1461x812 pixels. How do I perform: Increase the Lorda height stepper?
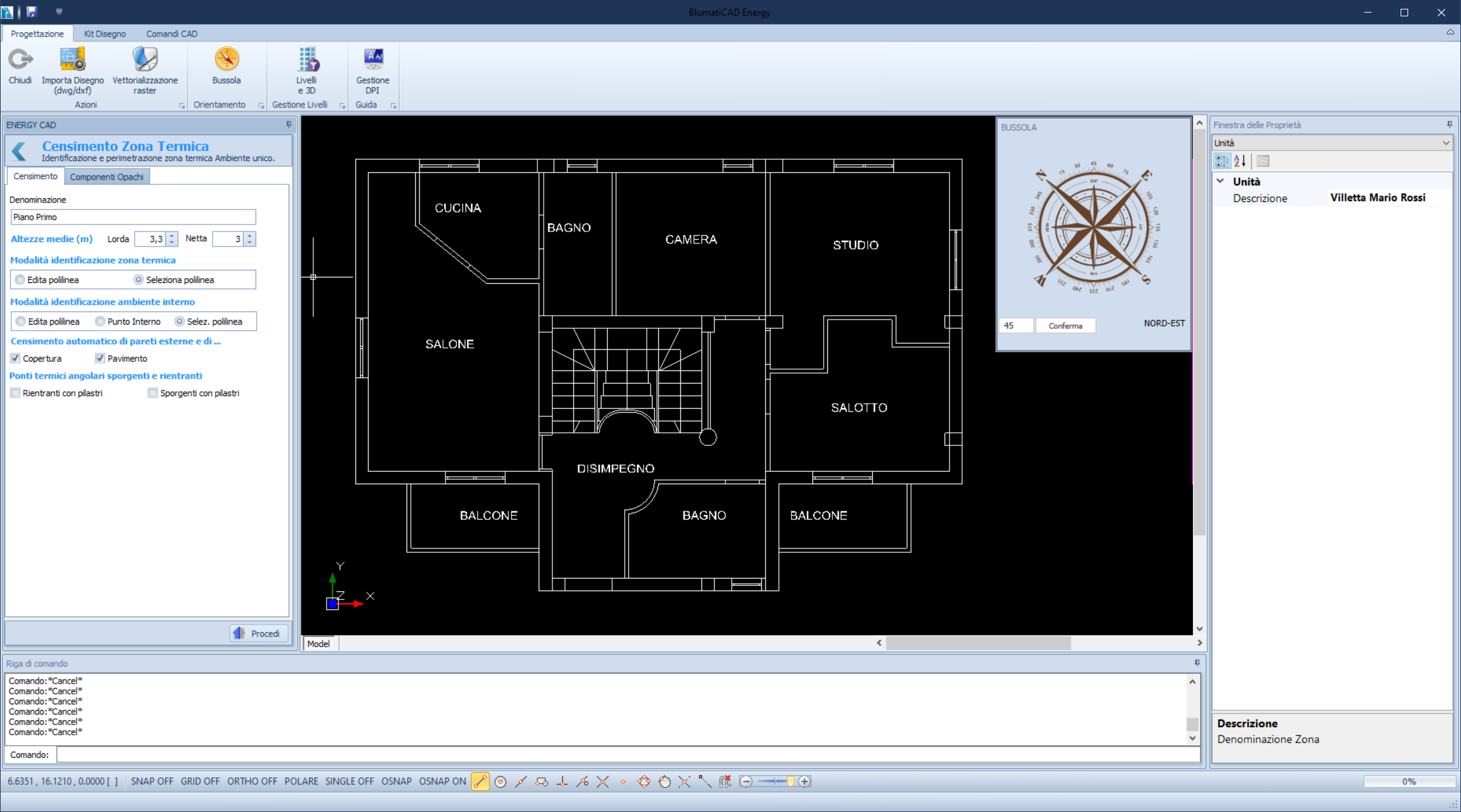tap(172, 235)
